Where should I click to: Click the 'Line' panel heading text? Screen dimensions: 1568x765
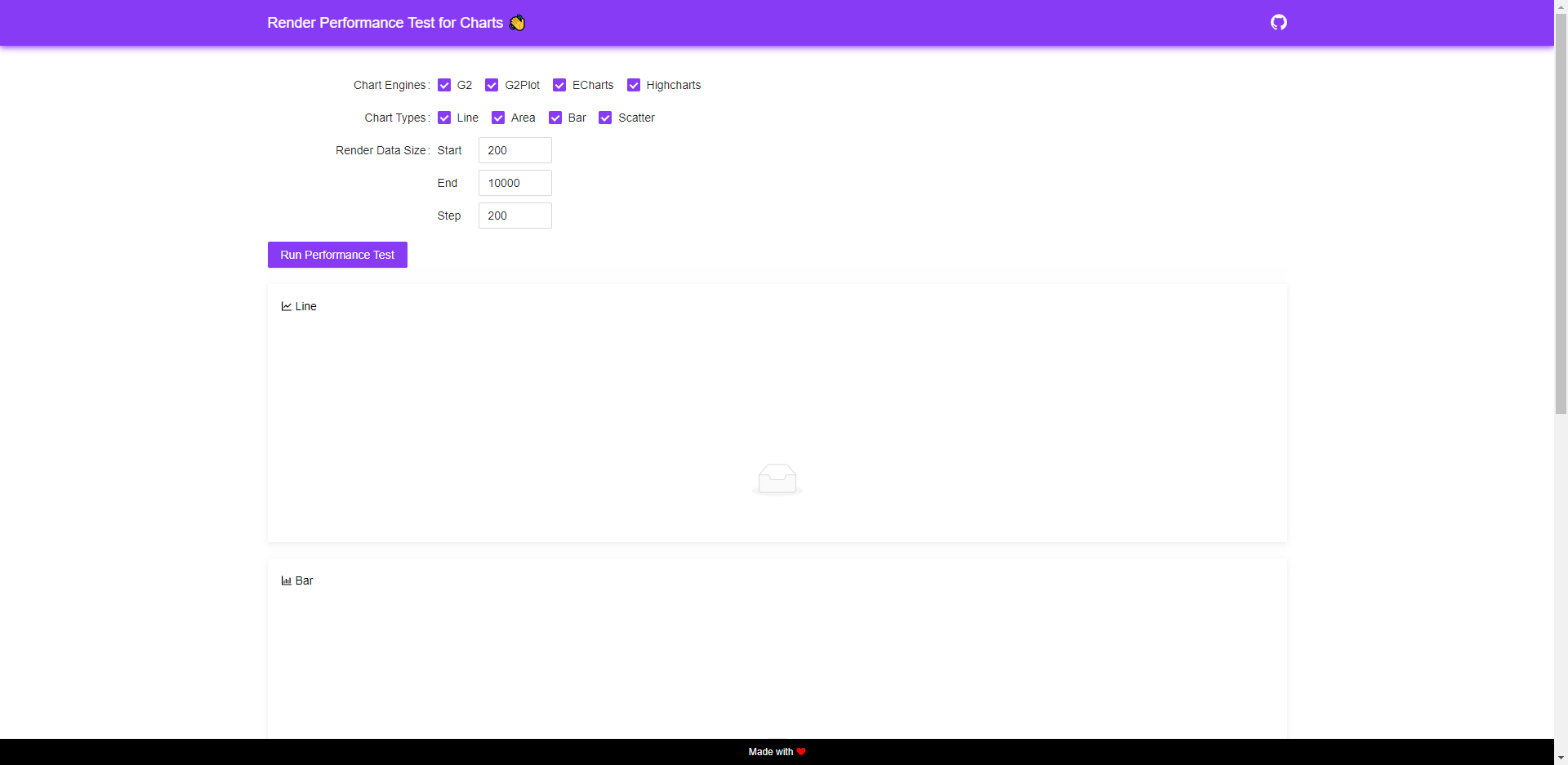(306, 306)
